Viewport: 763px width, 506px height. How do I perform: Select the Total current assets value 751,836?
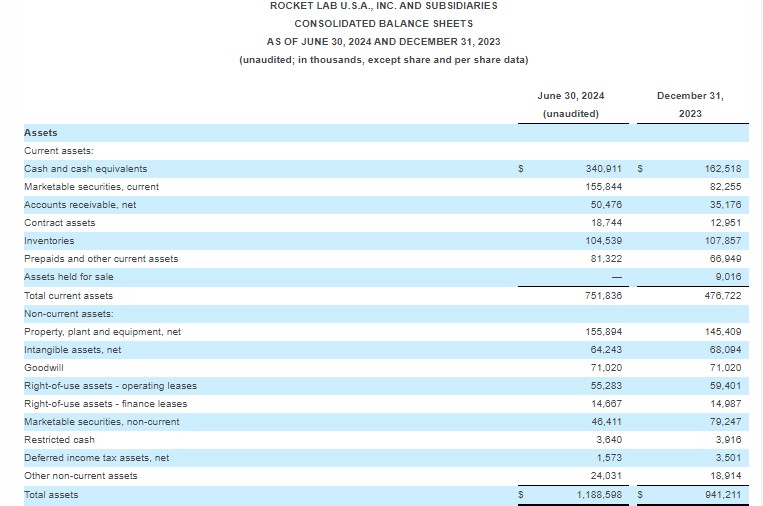click(603, 295)
